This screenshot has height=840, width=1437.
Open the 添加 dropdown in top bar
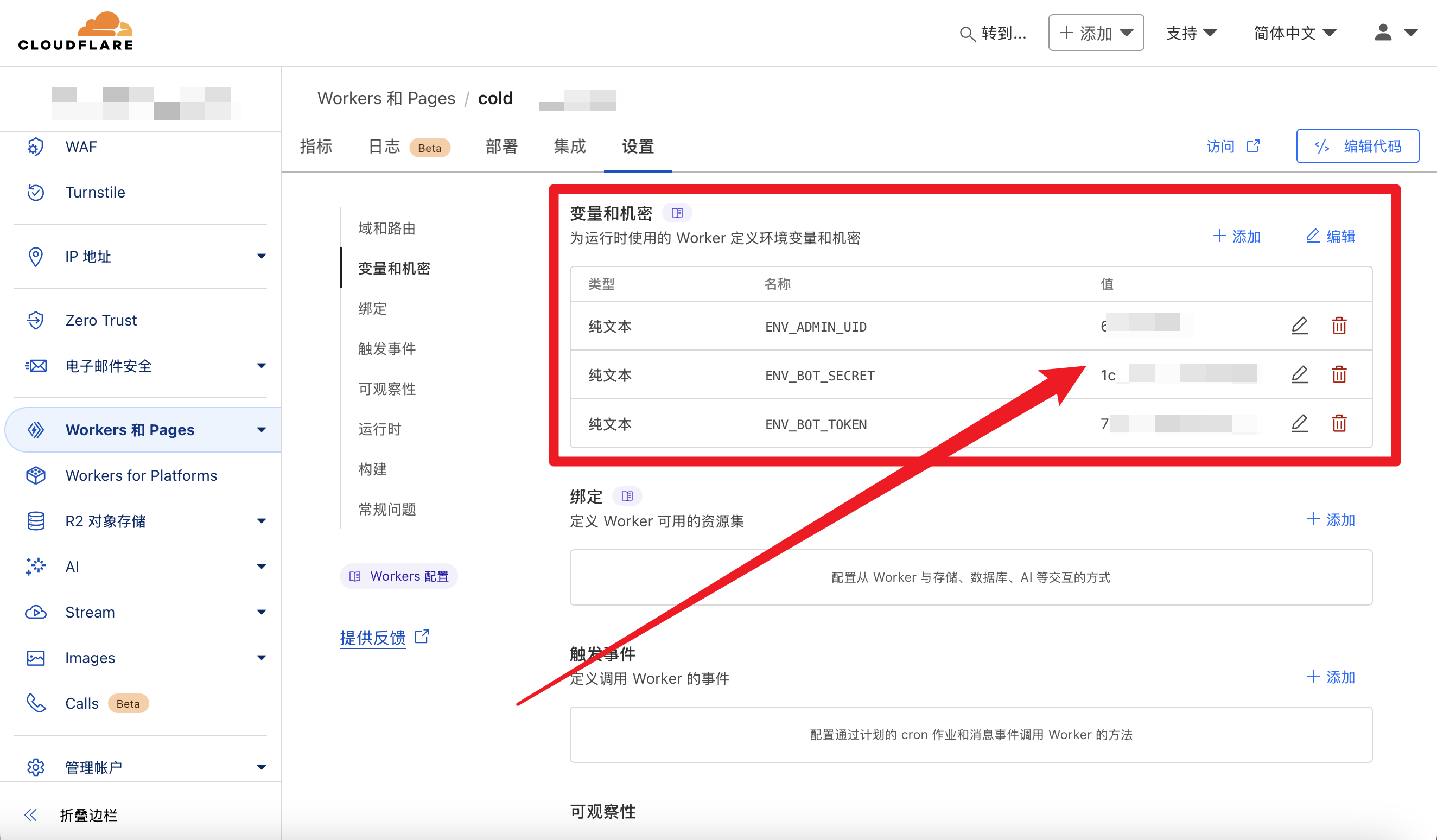(1096, 33)
